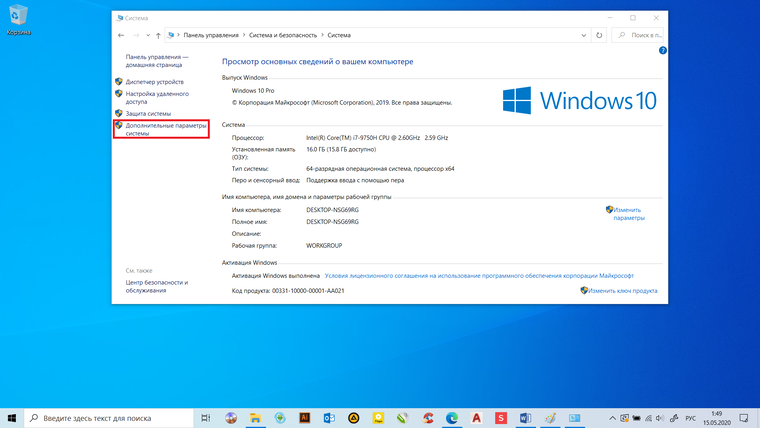Click the 16.0 ГБ memory value
This screenshot has width=760, height=428.
(341, 149)
